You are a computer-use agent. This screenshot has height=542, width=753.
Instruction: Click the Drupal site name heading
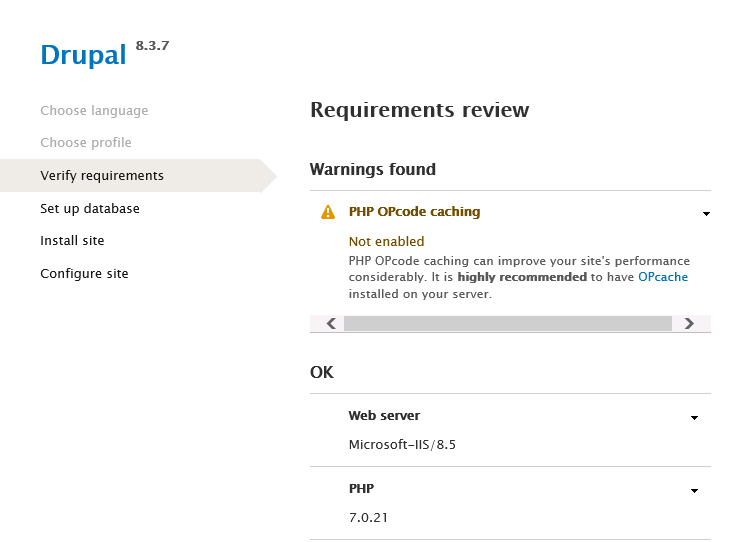click(83, 55)
